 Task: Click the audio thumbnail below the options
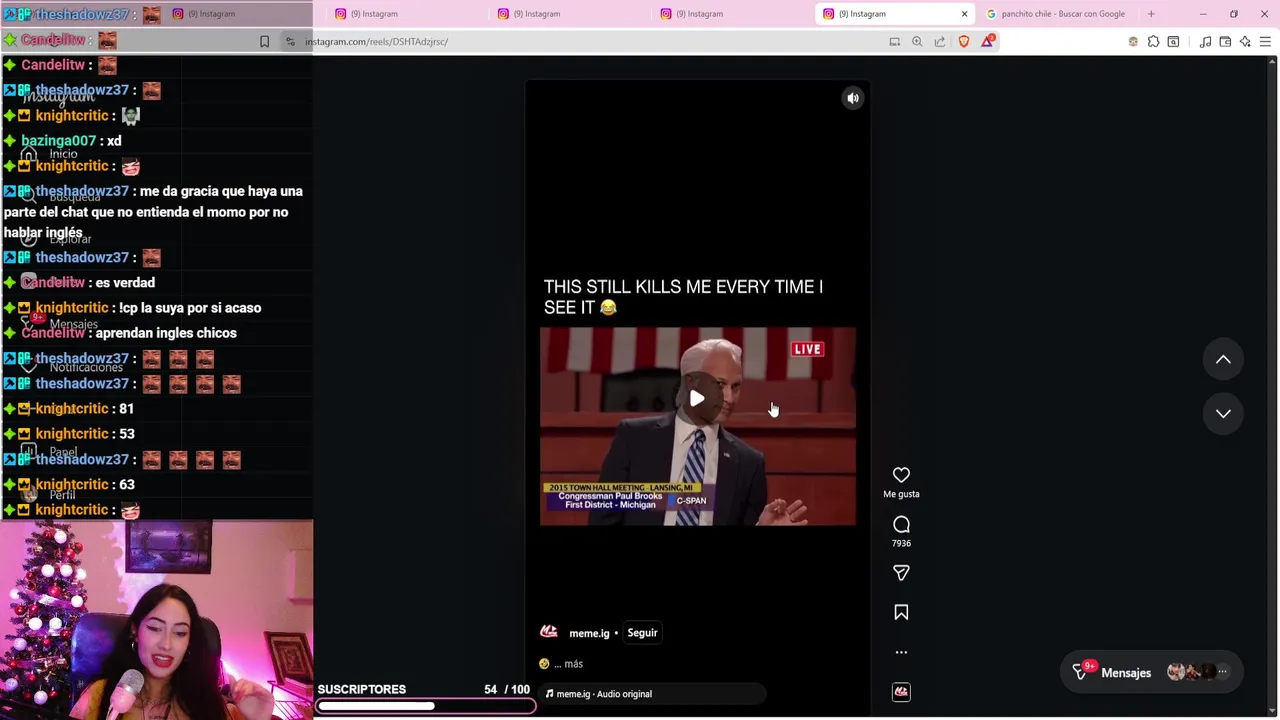click(901, 692)
